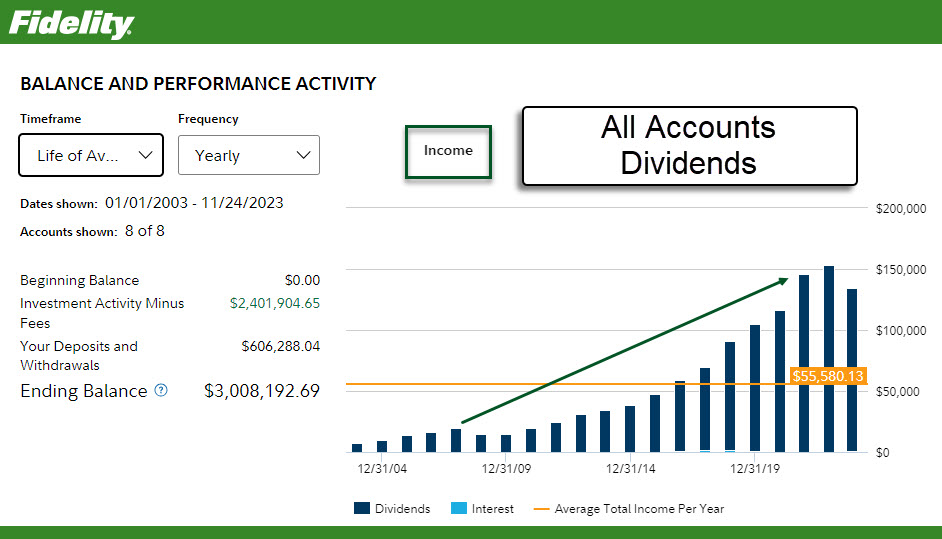Click the Ending Balance help icon

click(161, 391)
